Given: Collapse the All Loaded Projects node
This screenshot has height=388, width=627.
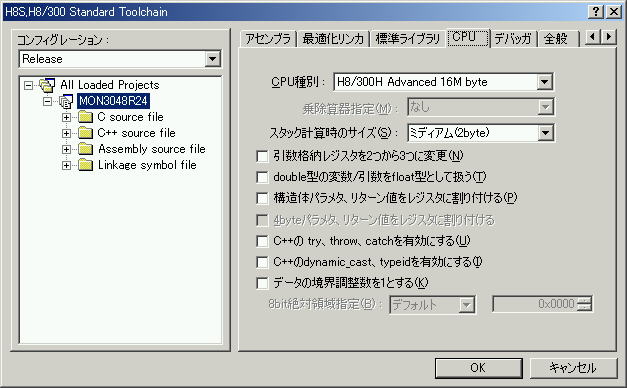Looking at the screenshot, I should point(28,85).
